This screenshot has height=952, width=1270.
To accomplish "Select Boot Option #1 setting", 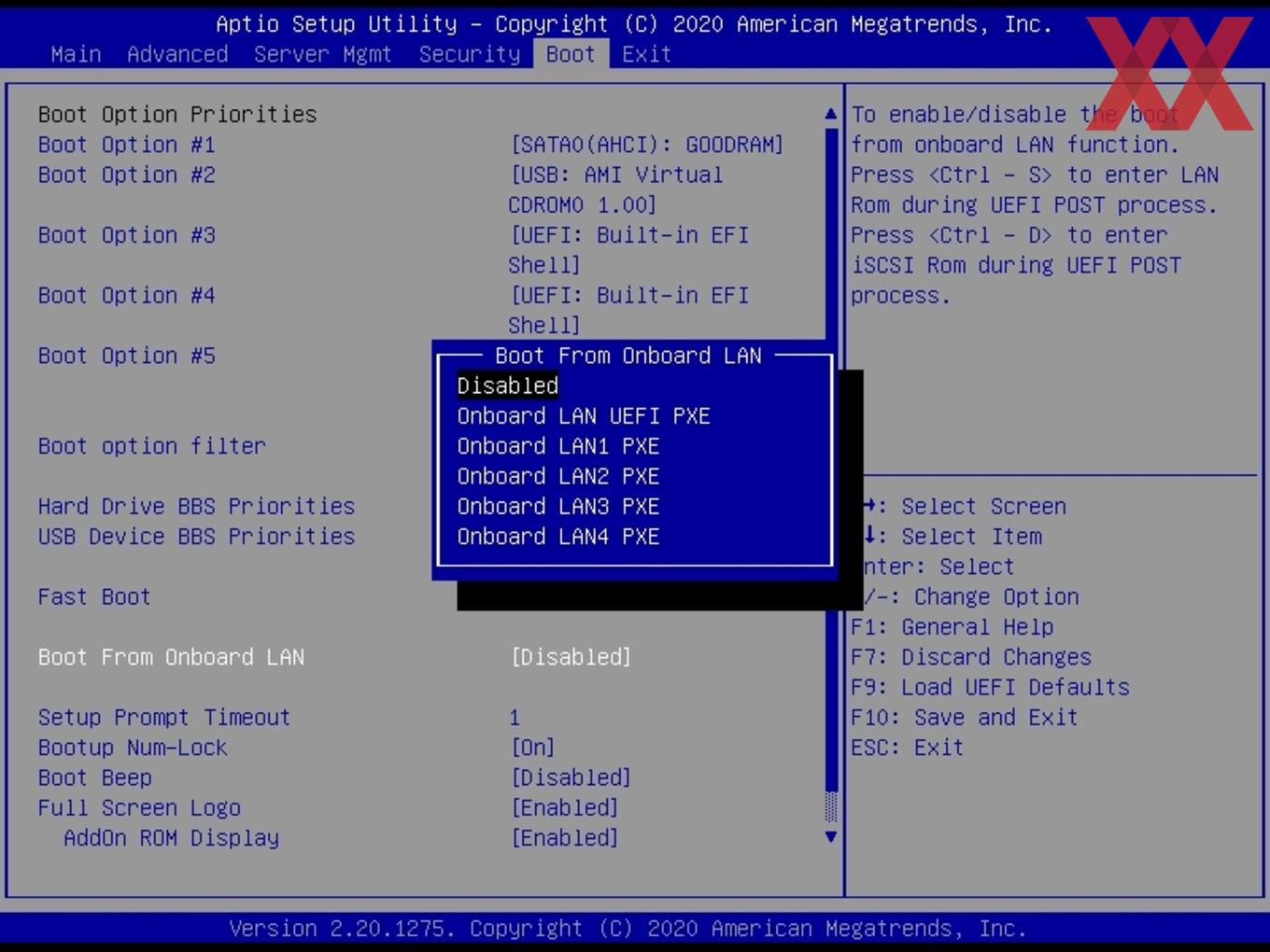I will point(127,145).
